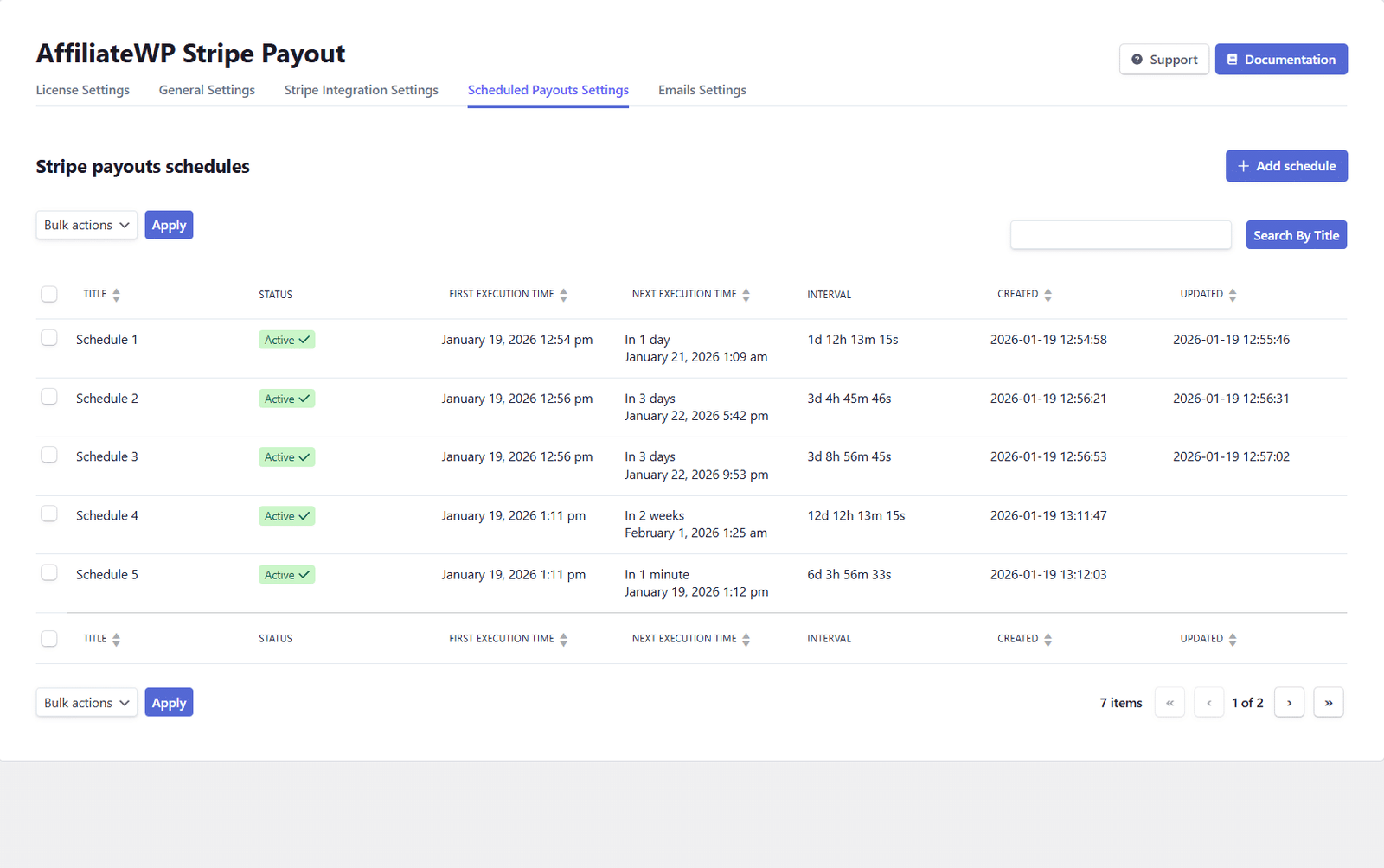Click interval value 12d 12h 13m 15s
Viewport: 1384px width, 868px height.
[x=856, y=515]
